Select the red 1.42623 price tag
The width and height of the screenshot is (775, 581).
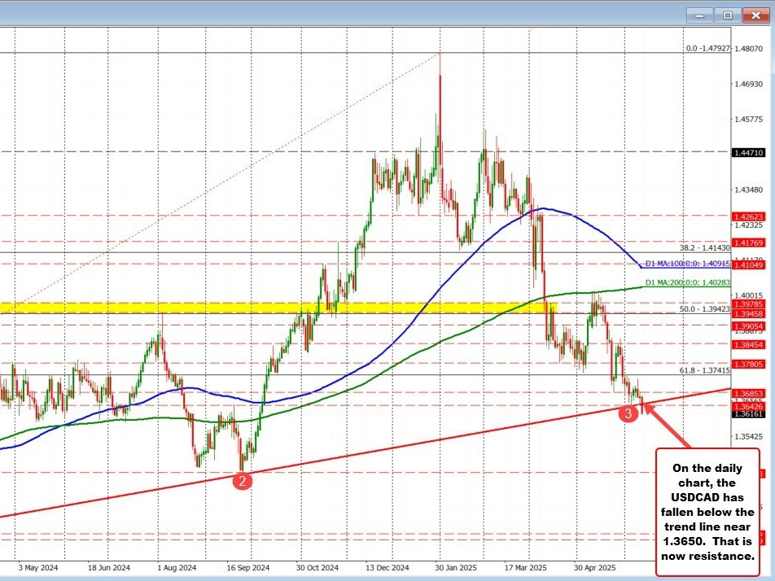click(748, 217)
